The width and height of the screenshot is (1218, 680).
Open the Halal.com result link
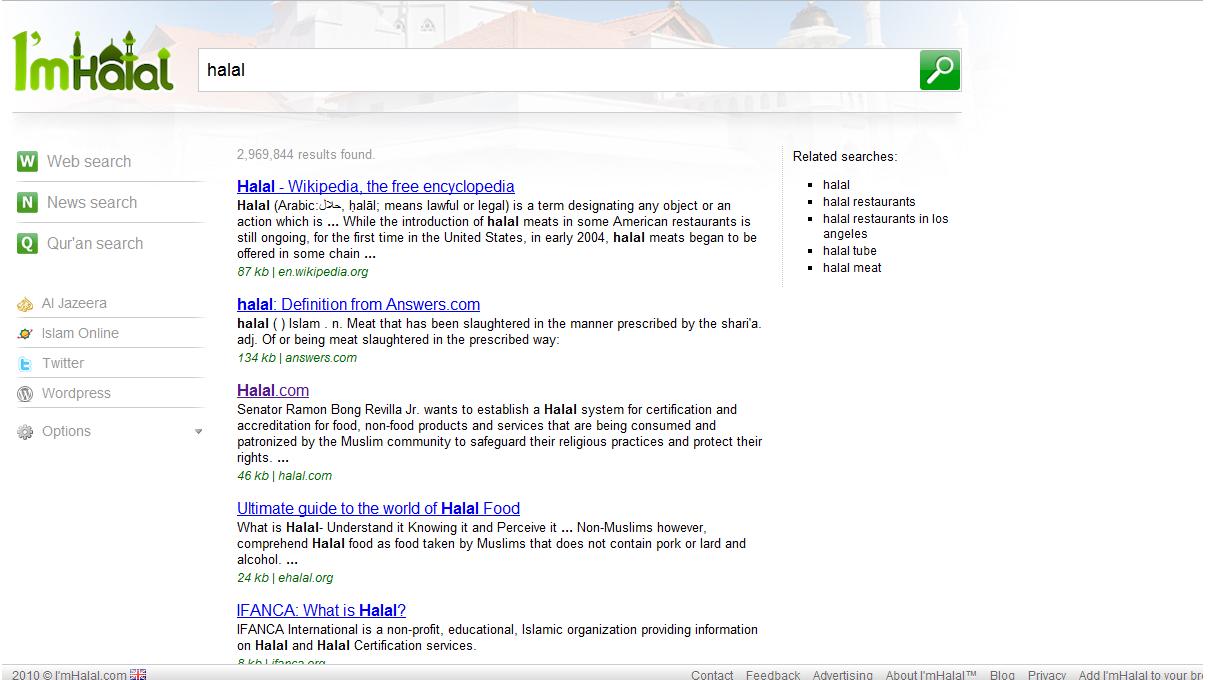(273, 390)
